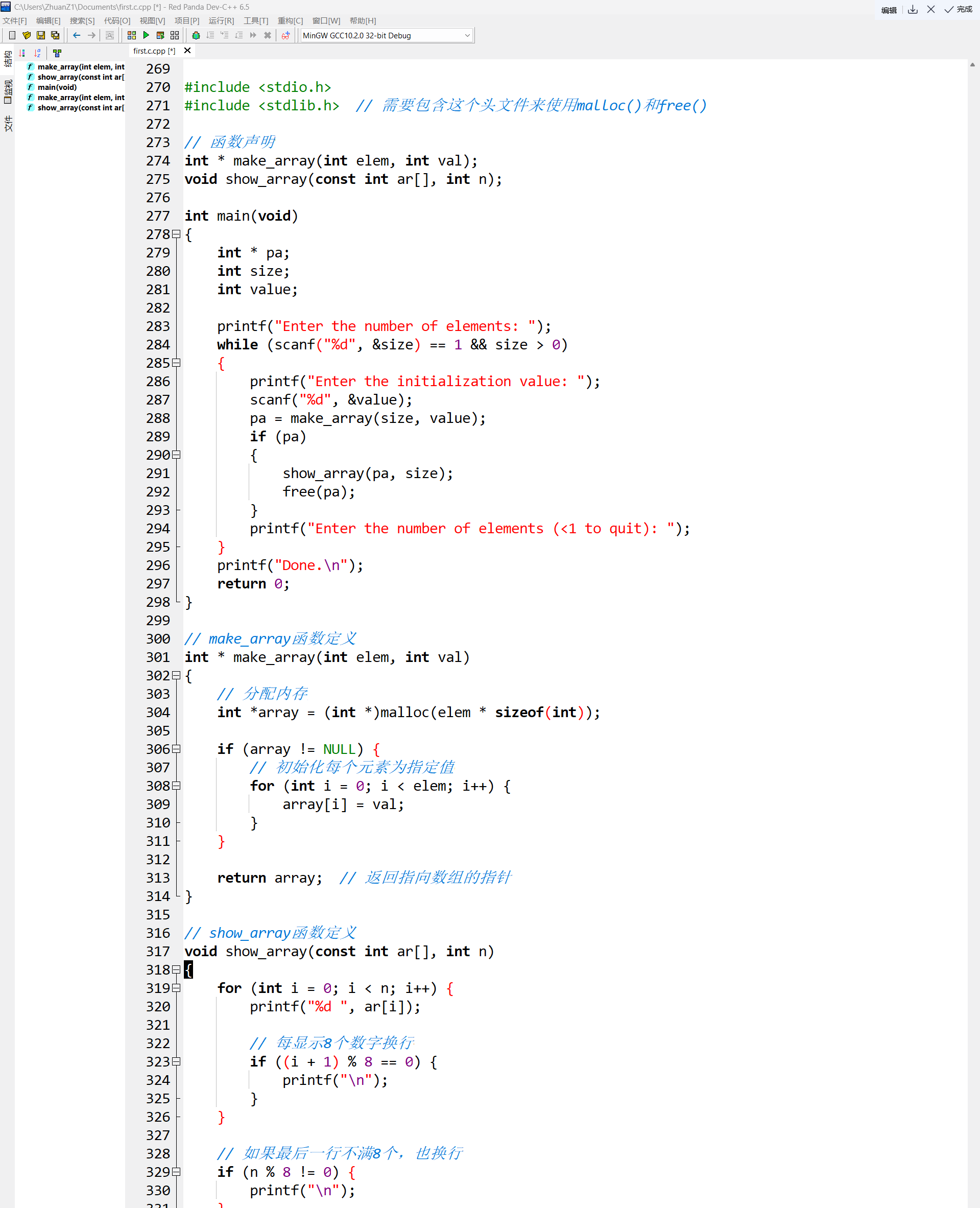
Task: Continue debugging with the double-arrow icon
Action: [253, 36]
